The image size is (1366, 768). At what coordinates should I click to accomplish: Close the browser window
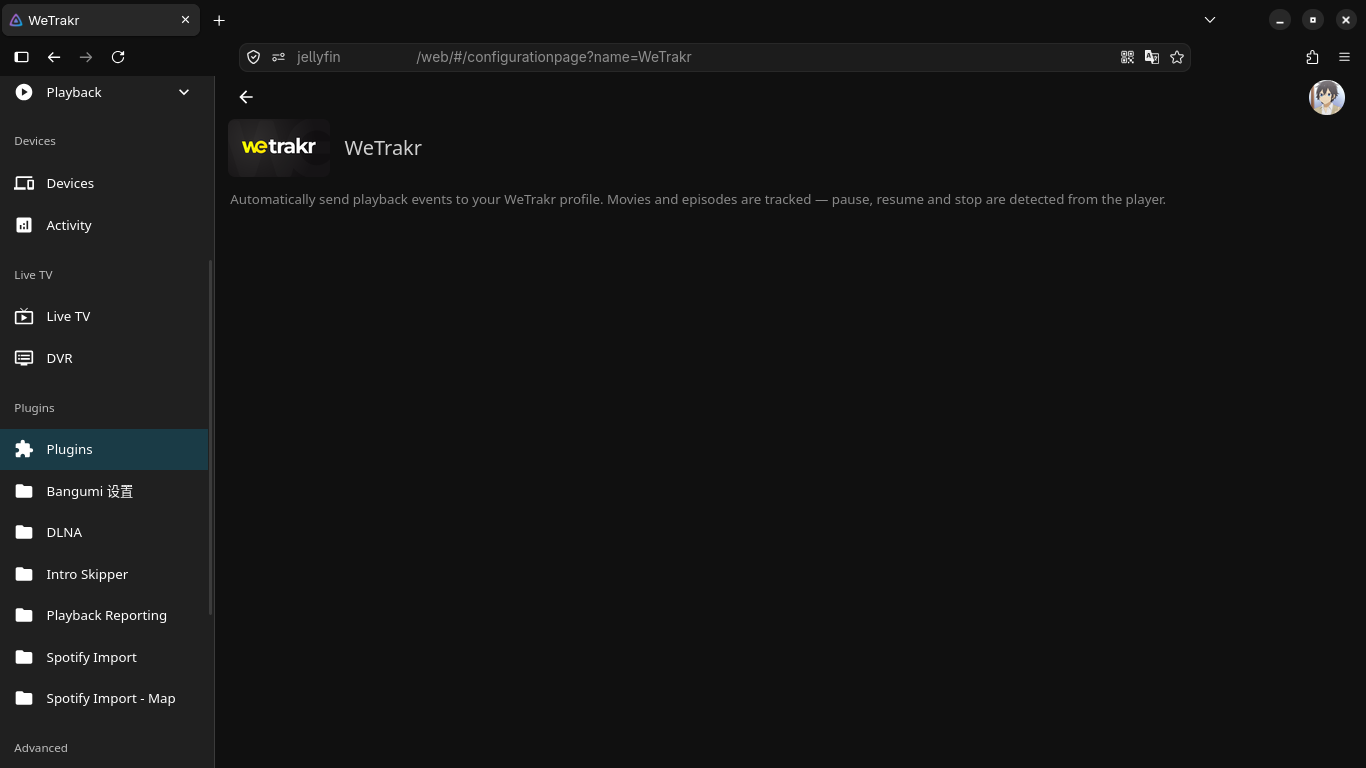pyautogui.click(x=1346, y=20)
